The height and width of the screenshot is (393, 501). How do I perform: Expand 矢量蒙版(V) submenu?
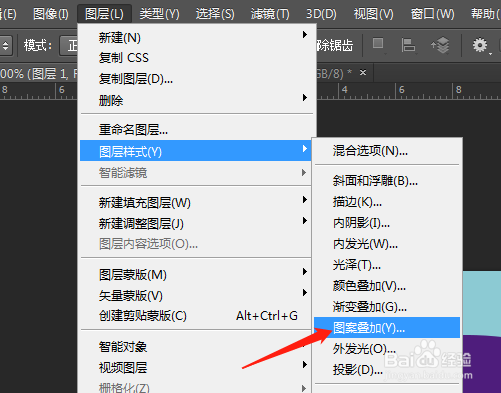click(x=197, y=295)
